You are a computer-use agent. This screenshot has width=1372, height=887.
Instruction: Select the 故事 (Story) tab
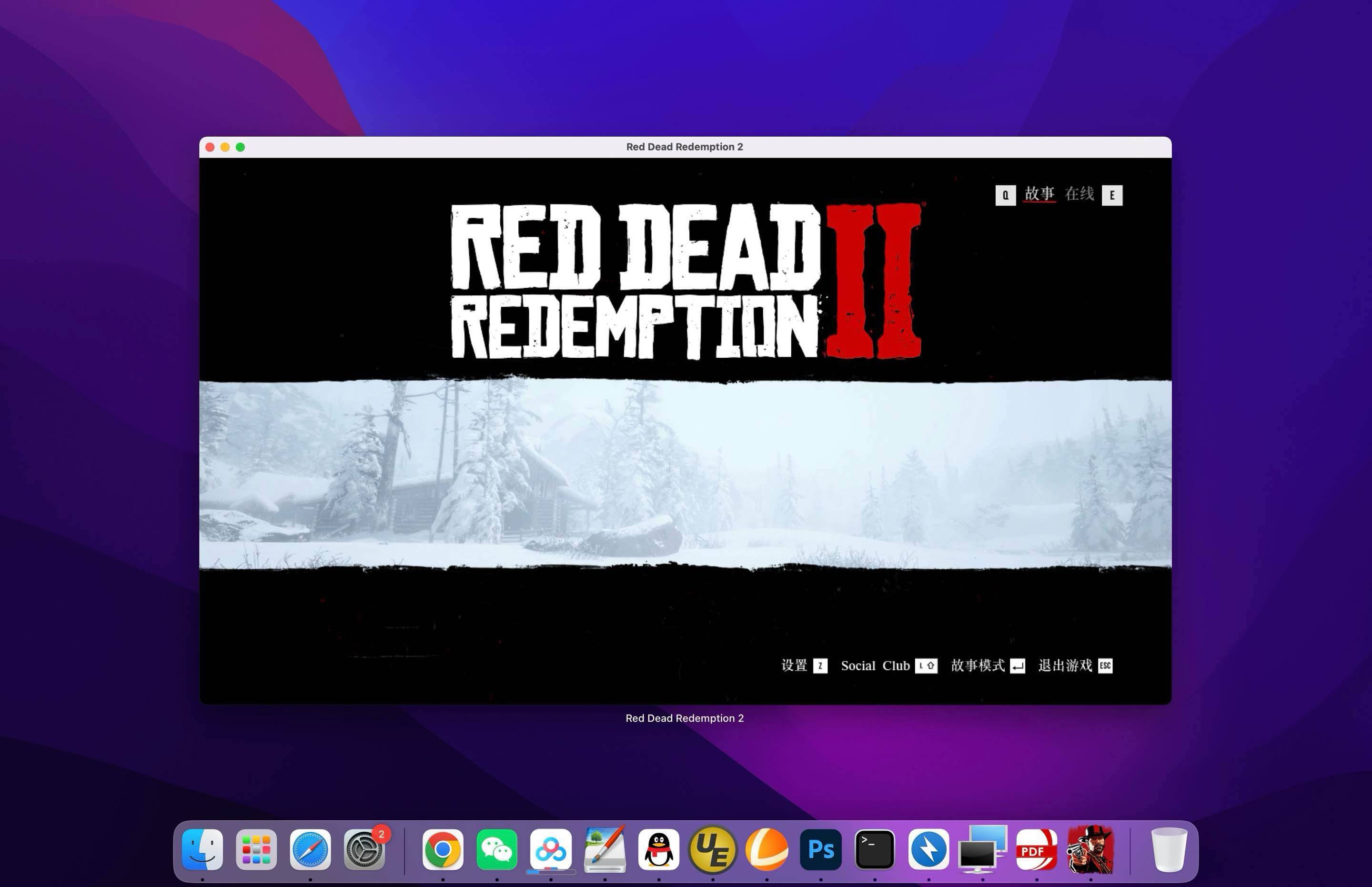coord(1039,194)
